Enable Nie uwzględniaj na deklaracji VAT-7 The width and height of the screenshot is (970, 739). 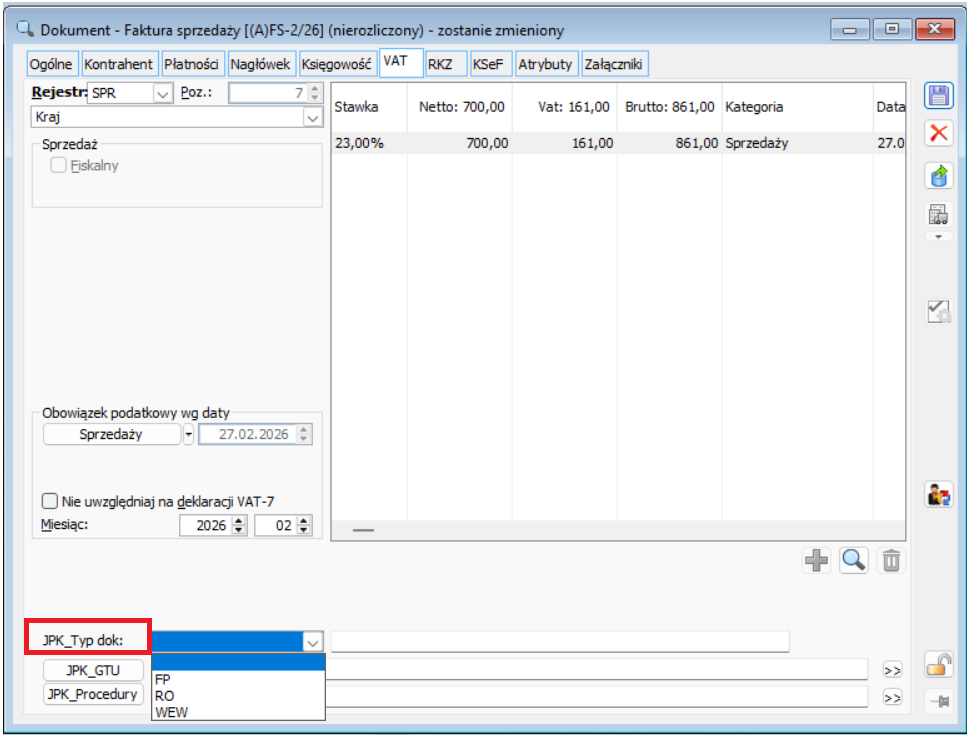point(50,502)
